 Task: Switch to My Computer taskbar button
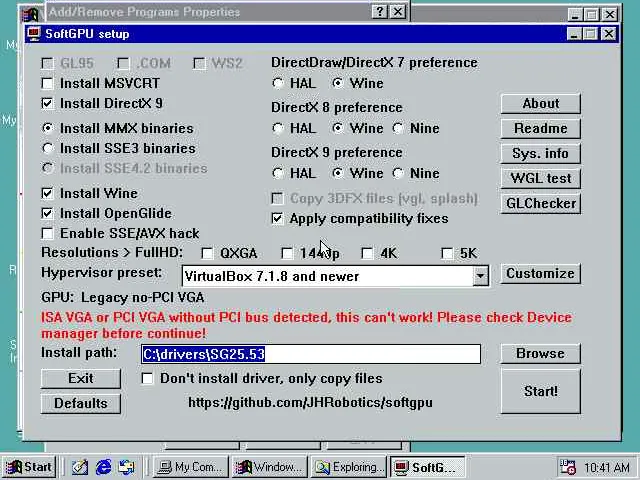[191, 467]
